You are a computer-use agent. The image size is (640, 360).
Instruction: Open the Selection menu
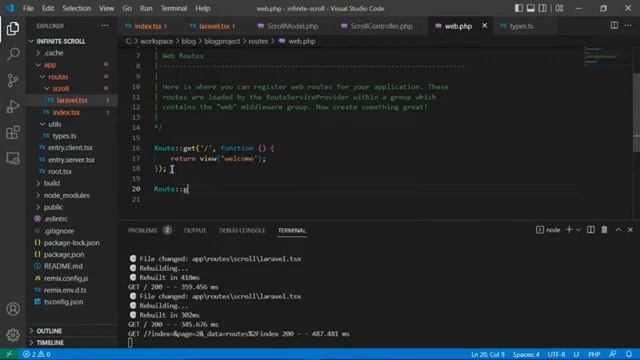[x=76, y=8]
